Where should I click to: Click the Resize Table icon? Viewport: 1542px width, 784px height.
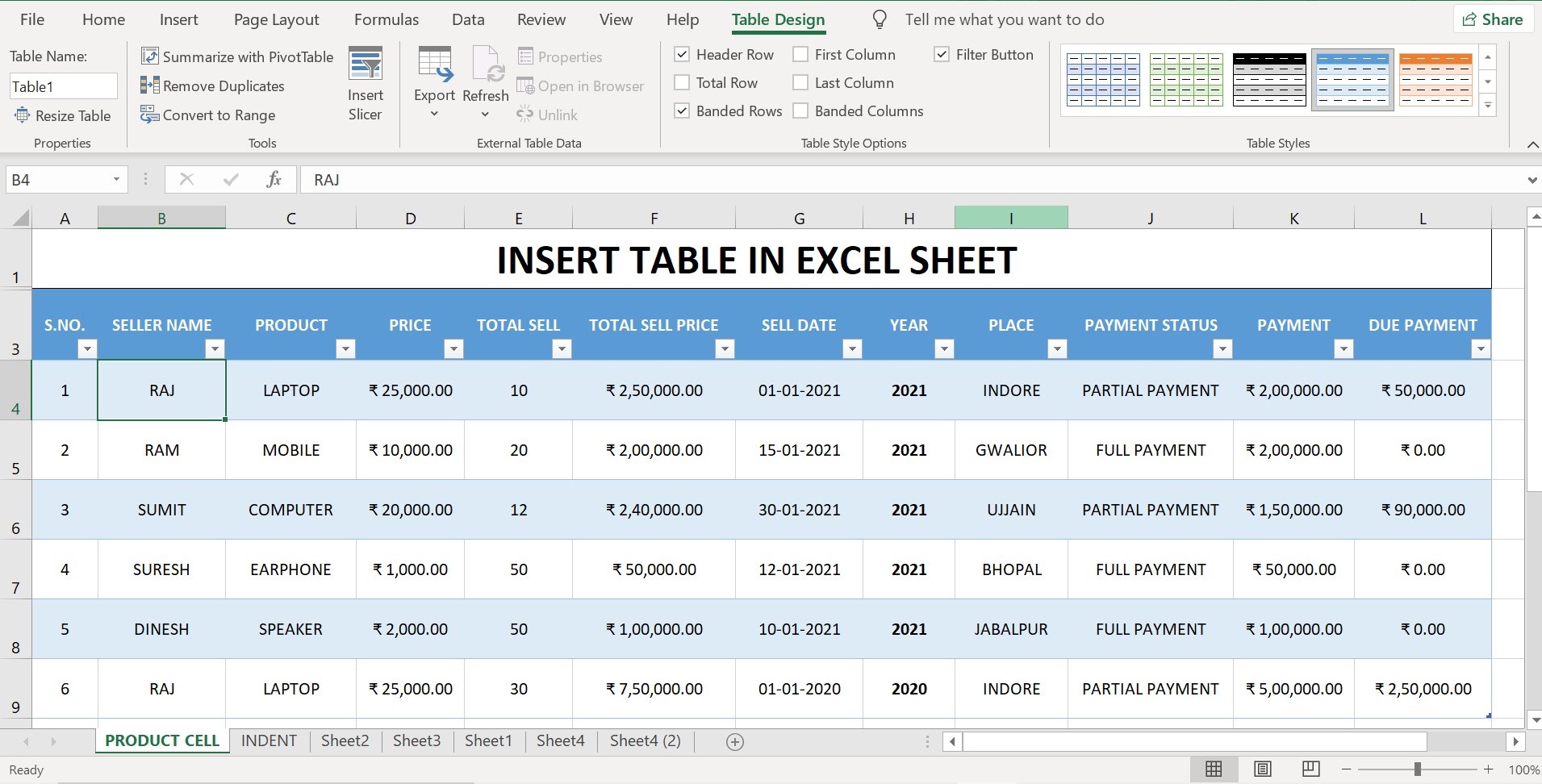22,115
